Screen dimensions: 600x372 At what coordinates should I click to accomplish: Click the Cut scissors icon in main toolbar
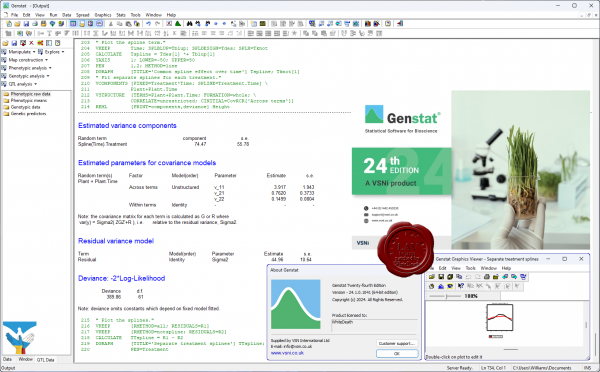[x=111, y=23]
